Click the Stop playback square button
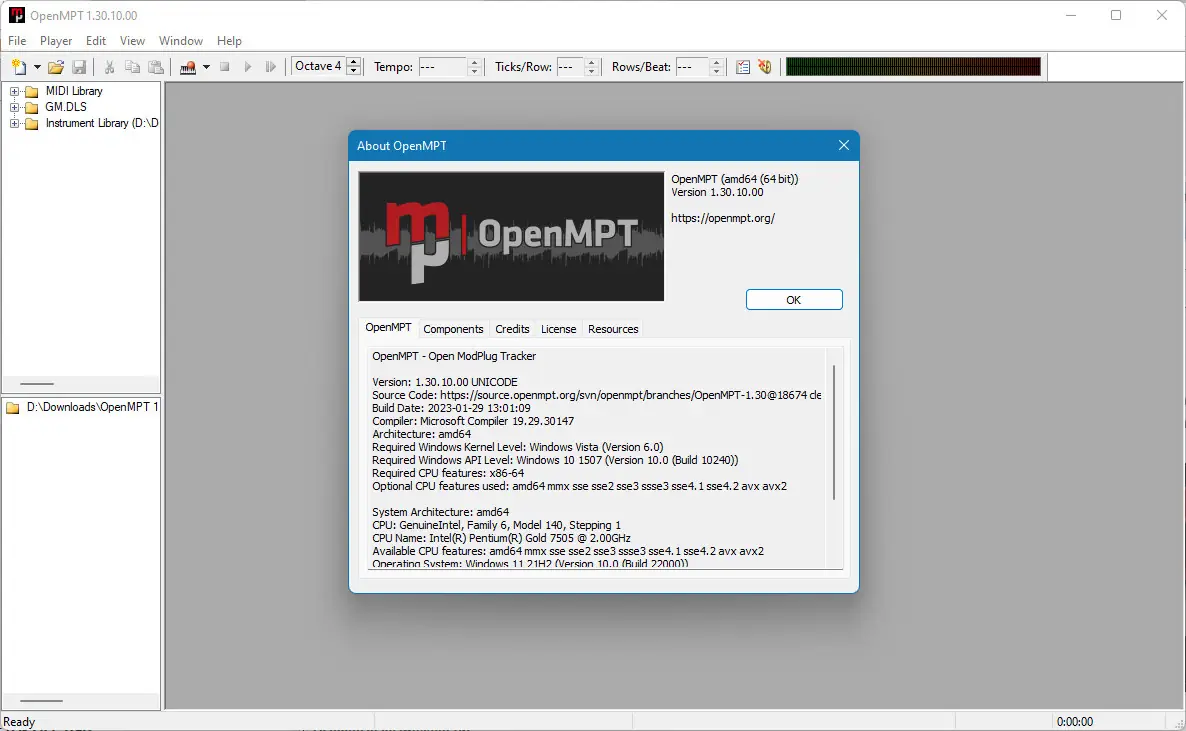Image resolution: width=1186 pixels, height=731 pixels. pyautogui.click(x=225, y=67)
